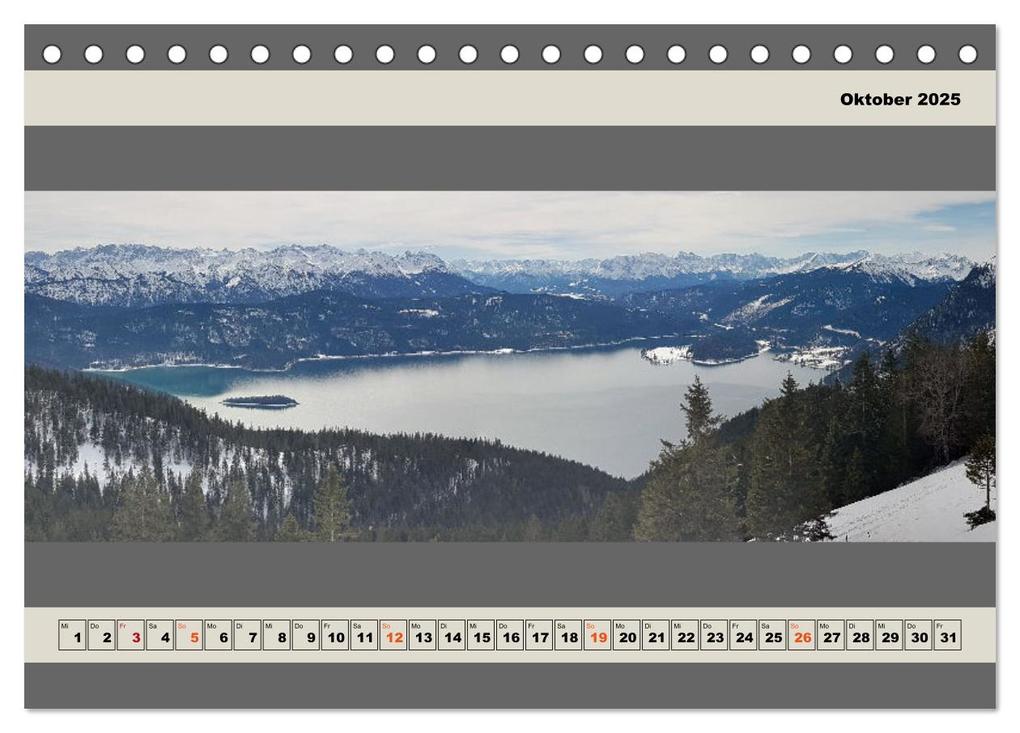Select day 1 Wednesday cell
Screen dimensions: 1020x733
(x=72, y=635)
